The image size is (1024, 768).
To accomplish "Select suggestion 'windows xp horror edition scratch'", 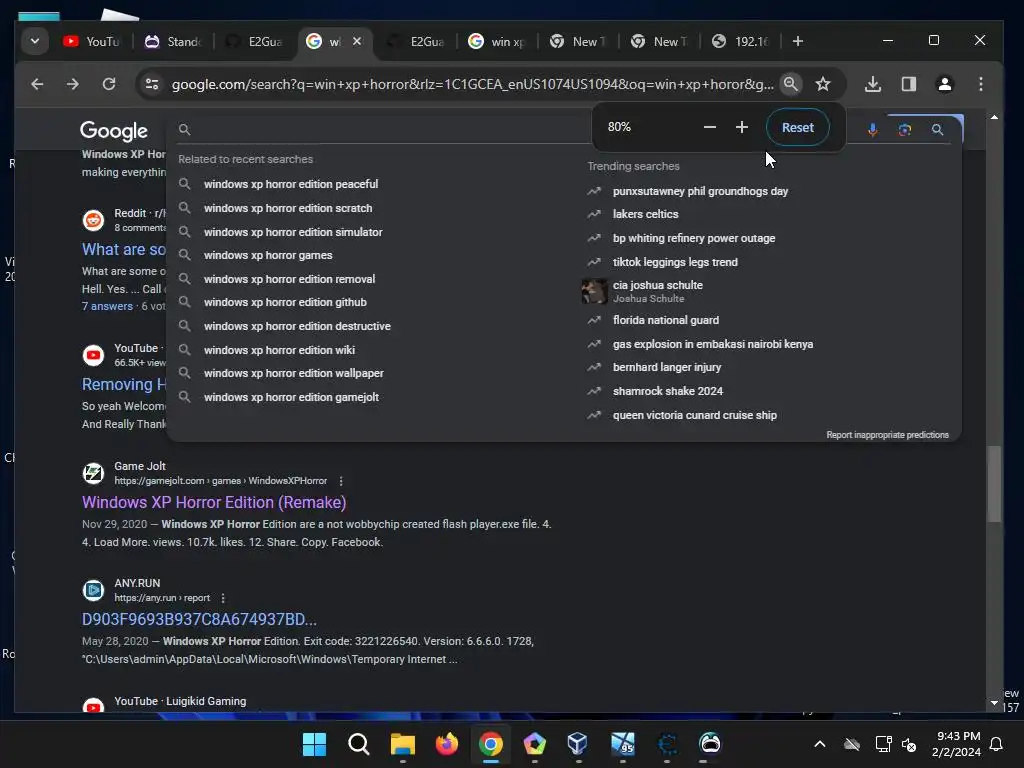I will pyautogui.click(x=288, y=208).
